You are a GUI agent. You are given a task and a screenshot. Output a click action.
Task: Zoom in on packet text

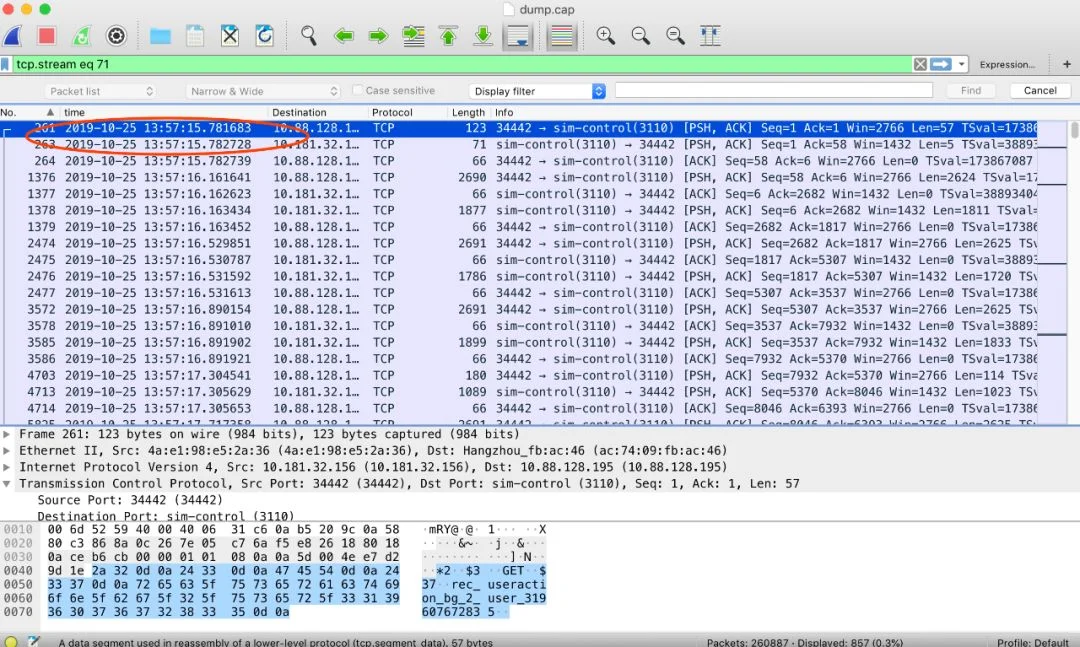pos(605,36)
